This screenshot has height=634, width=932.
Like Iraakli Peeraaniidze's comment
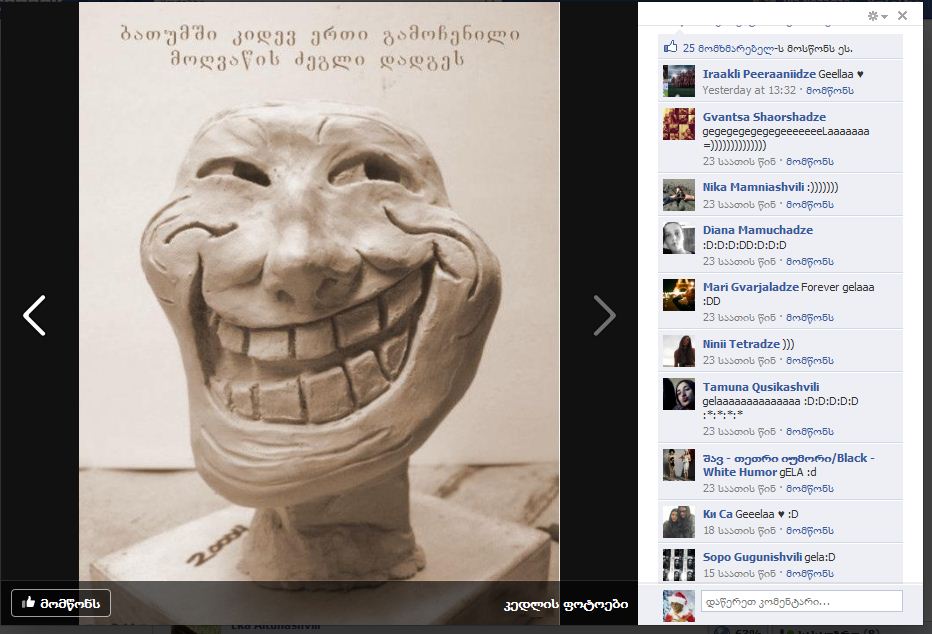(830, 90)
